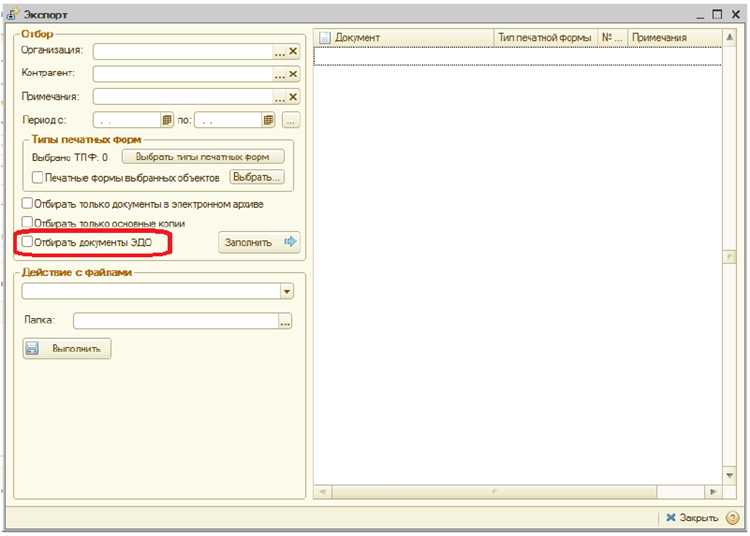Enable Отбирать документы ЭДО checkbox
Screen dimensions: 750x536
(27, 242)
